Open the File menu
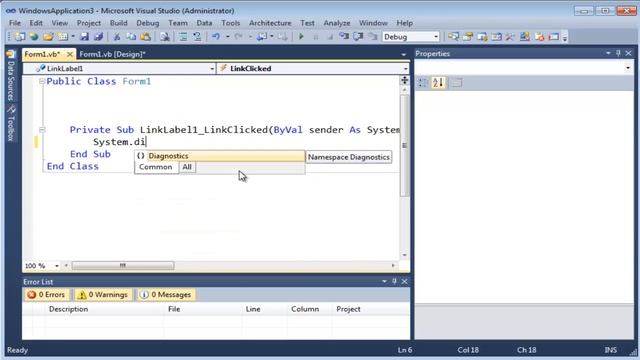The image size is (640, 360). point(15,23)
